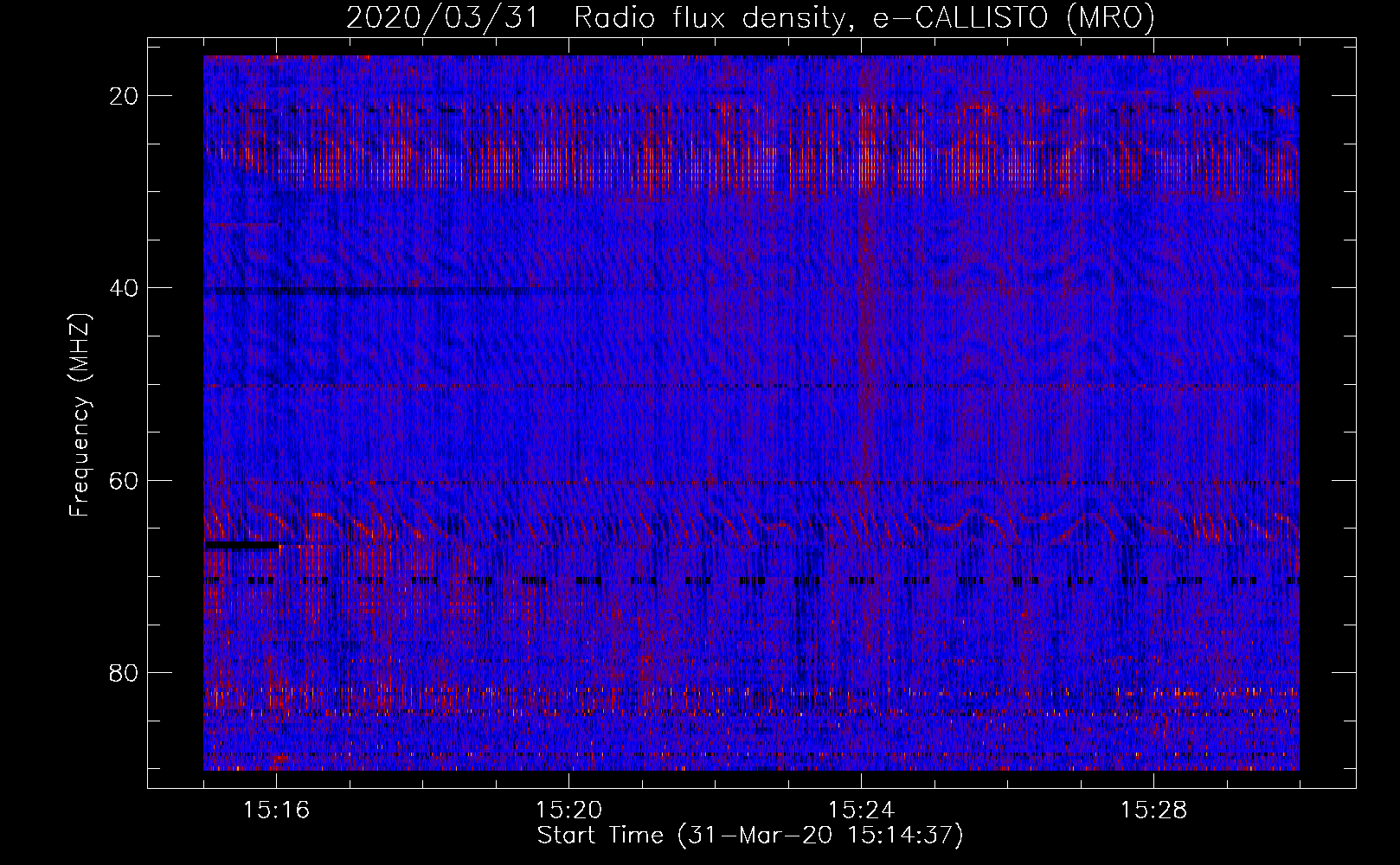
Task: Click the plot title "2020/03/31 Radio flux density, e-CALLISTO (MRO)"
Action: 750,17
